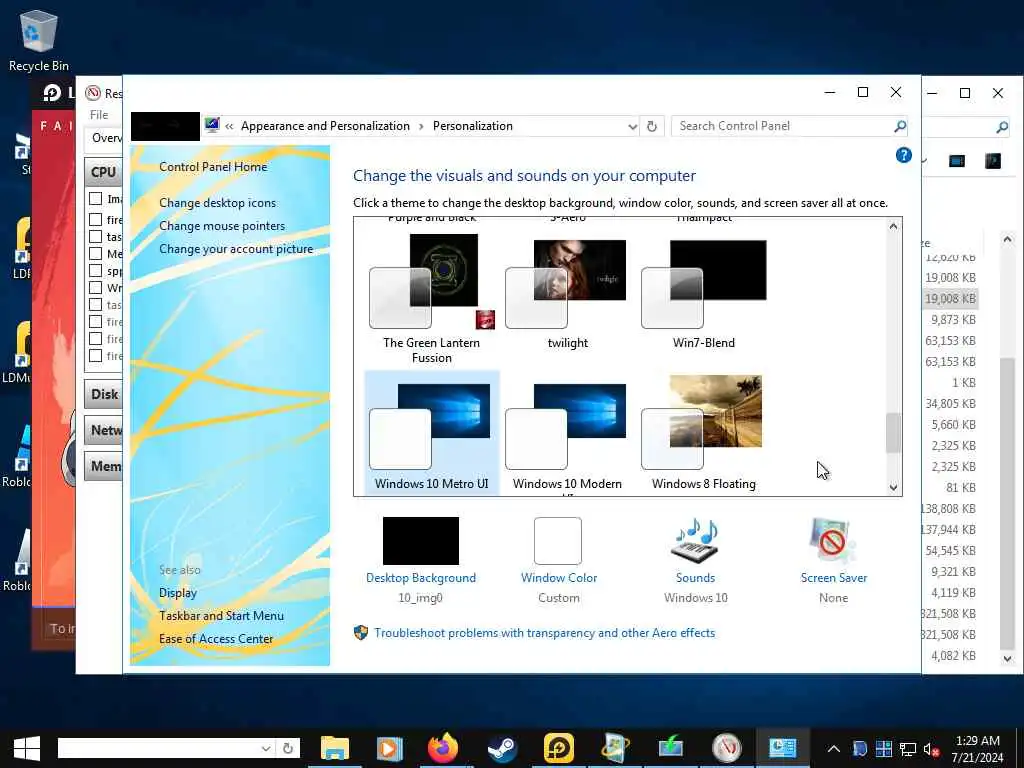The image size is (1024, 768).
Task: Click the Windows flag orbit taskbar icon
Action: [x=615, y=748]
